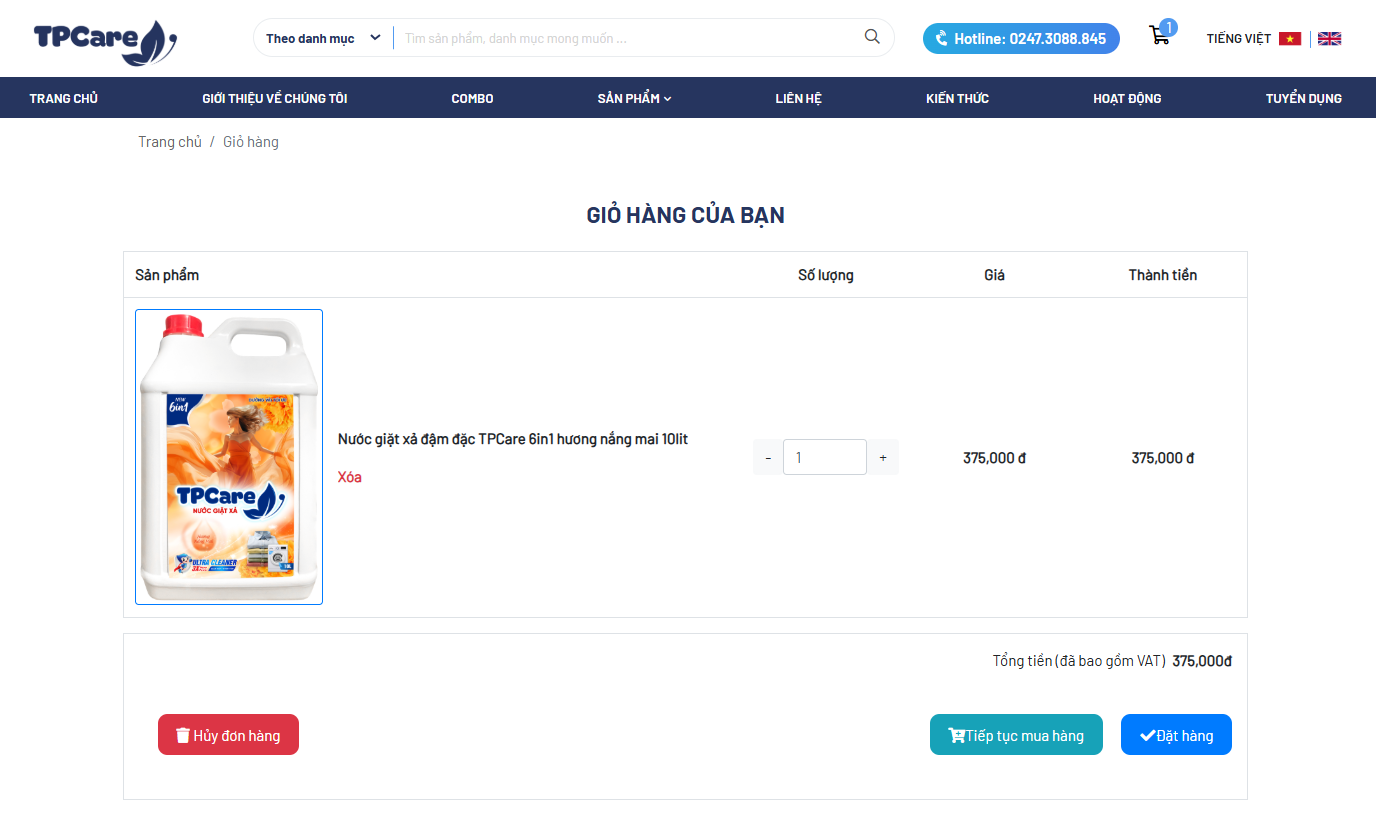The width and height of the screenshot is (1376, 822).
Task: Open the Liên hệ page
Action: [798, 98]
